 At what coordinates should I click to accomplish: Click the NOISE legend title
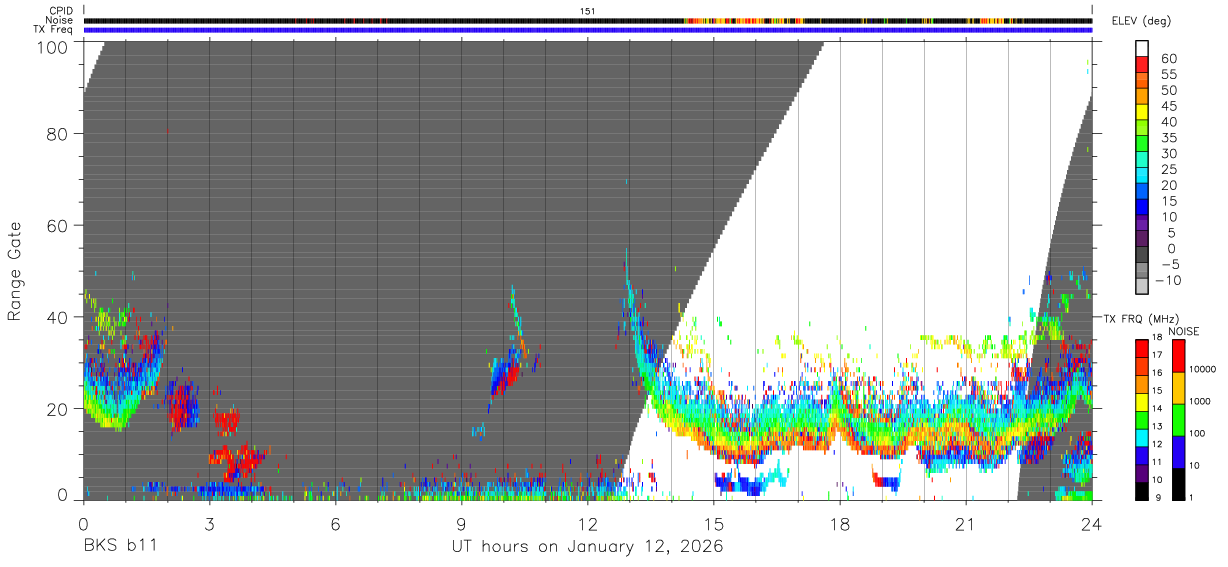point(1183,331)
